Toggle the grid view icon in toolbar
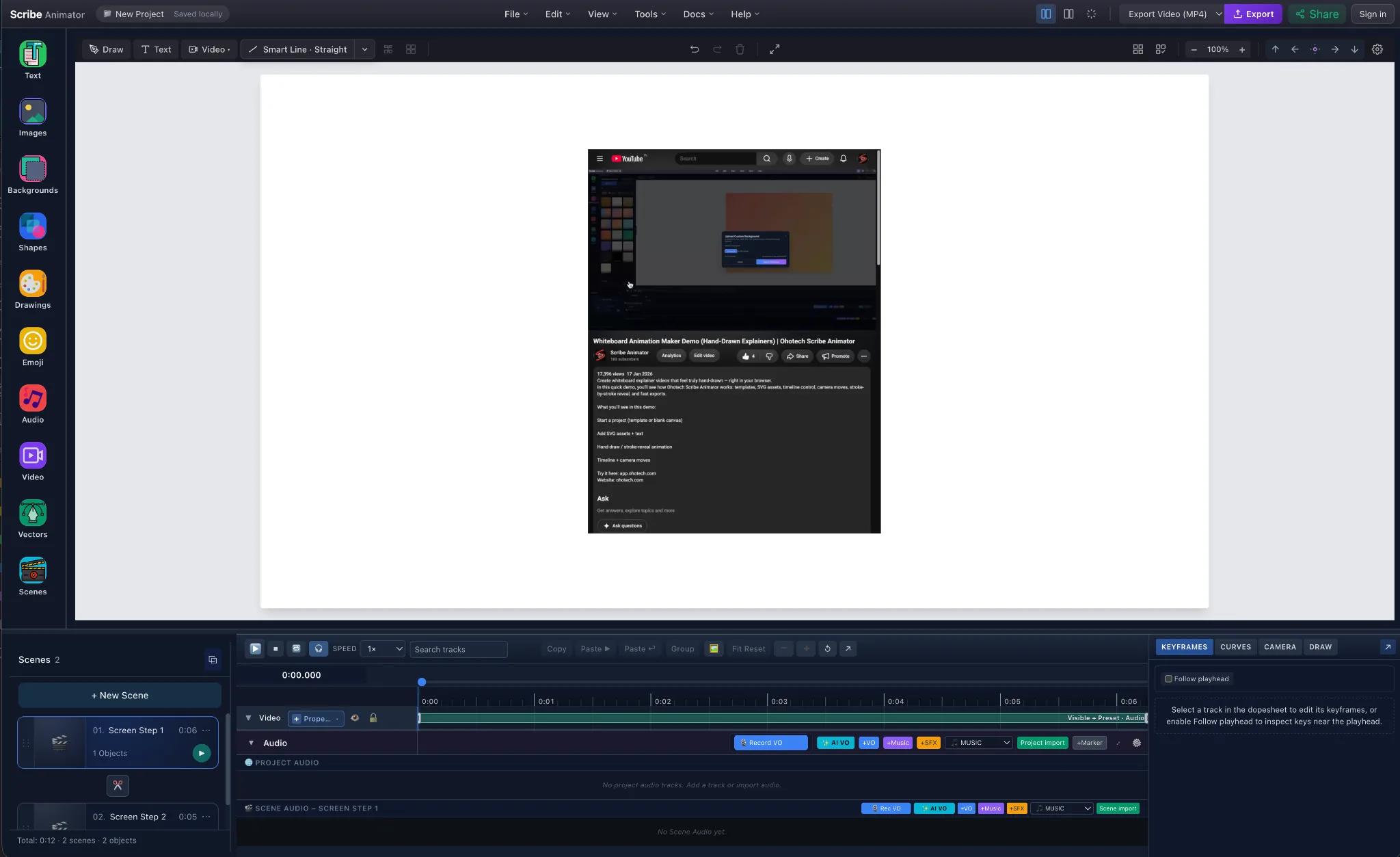 coord(1137,49)
